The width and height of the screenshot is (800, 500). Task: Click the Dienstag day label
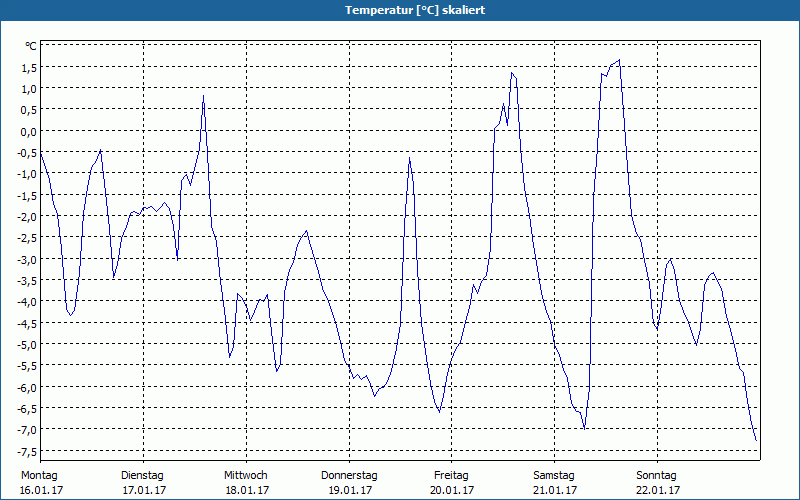pos(142,476)
